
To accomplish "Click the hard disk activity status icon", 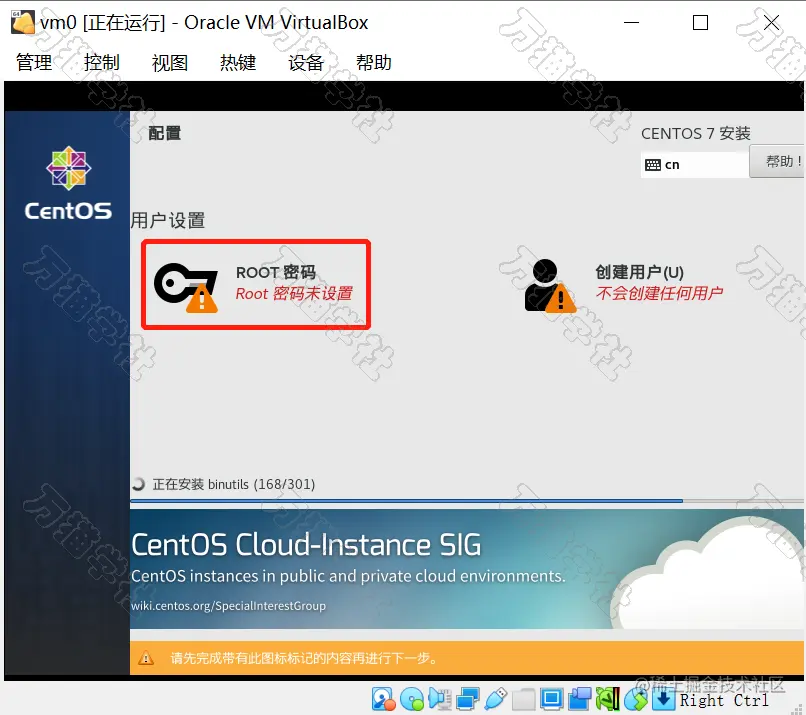I will pyautogui.click(x=383, y=699).
